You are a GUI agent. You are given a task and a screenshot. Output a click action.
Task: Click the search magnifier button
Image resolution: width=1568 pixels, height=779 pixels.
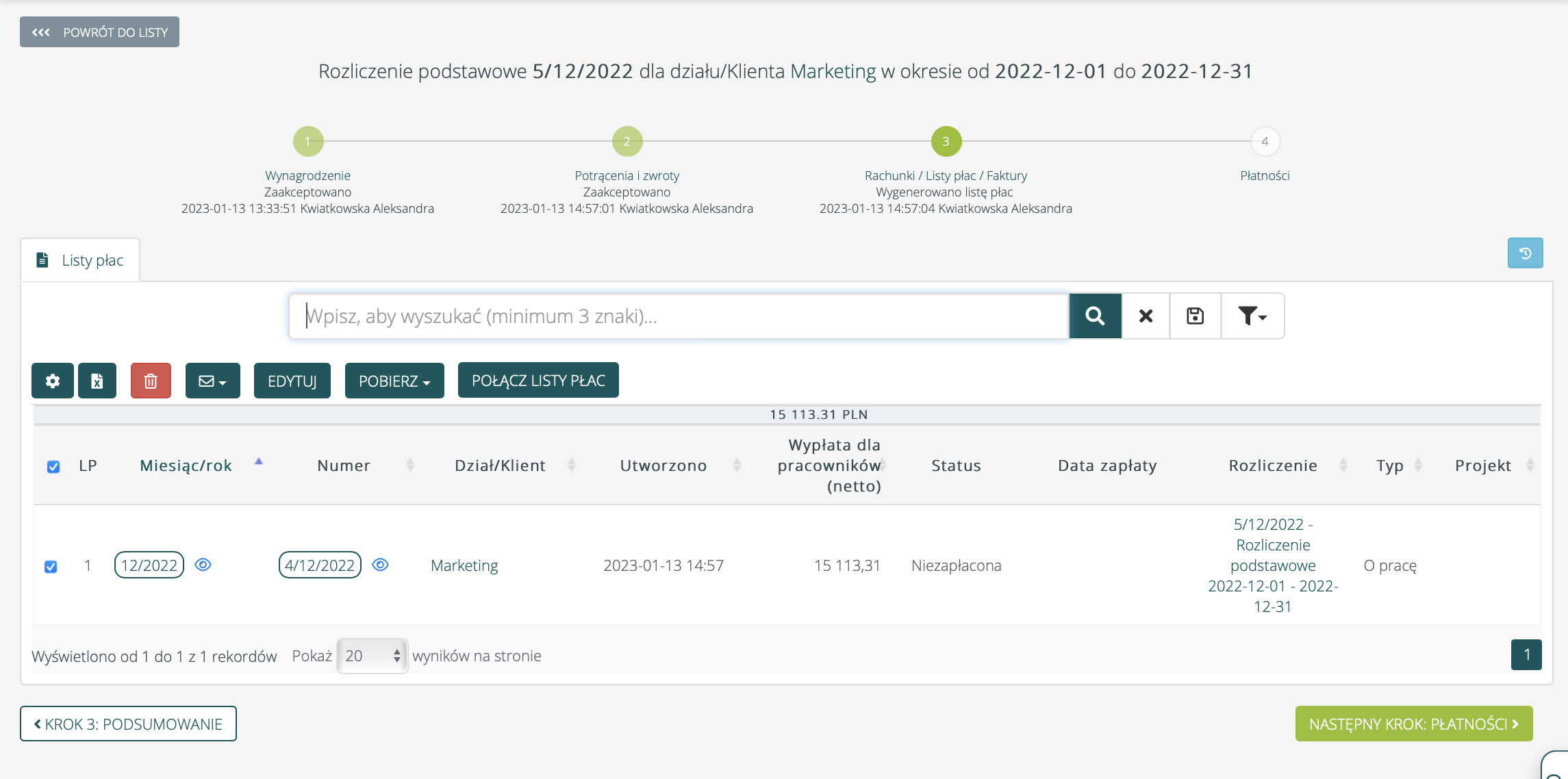coord(1095,316)
